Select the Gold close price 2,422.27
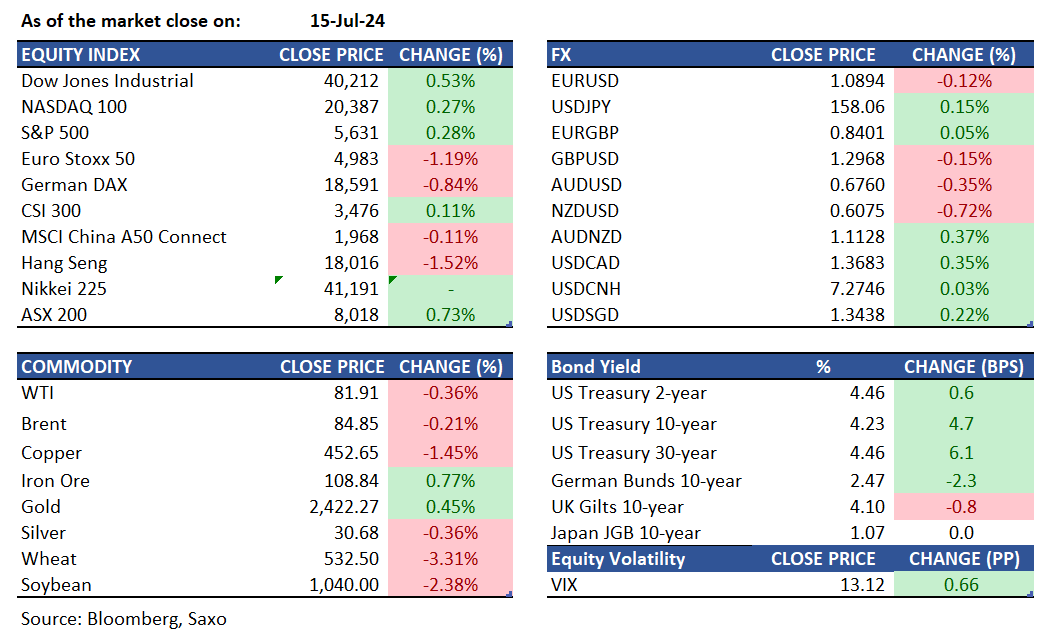 point(340,507)
